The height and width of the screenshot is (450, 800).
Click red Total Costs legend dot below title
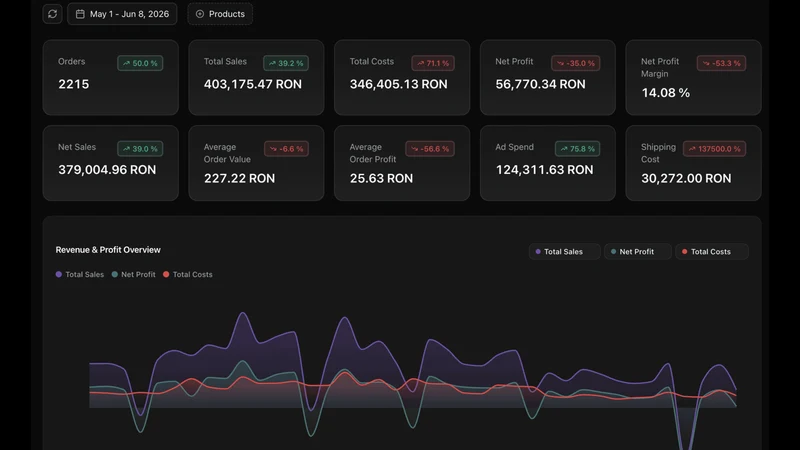click(x=166, y=274)
